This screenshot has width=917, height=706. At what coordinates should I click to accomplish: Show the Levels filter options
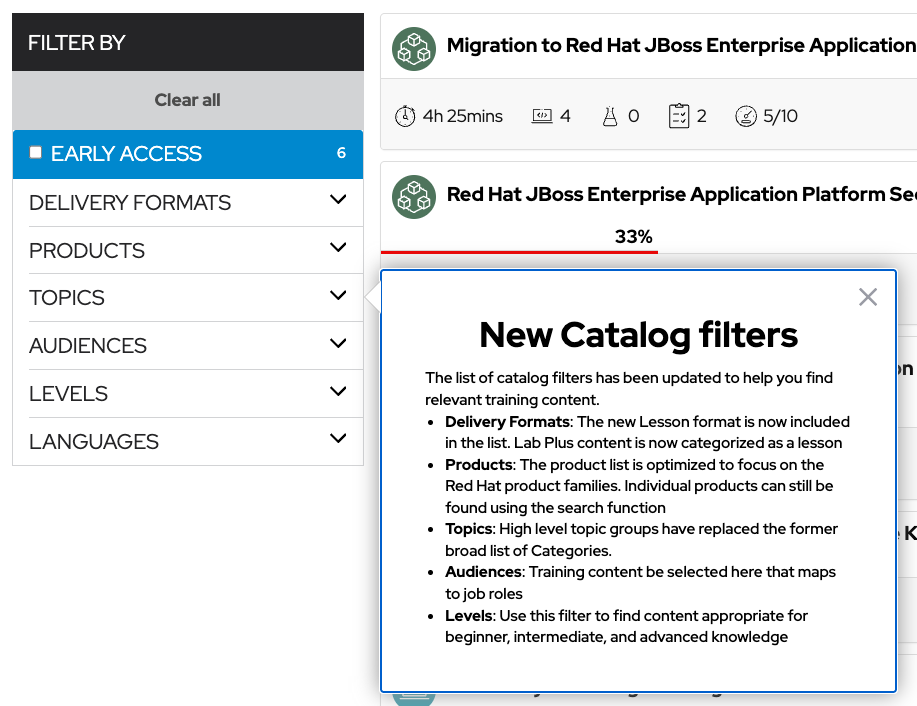(x=338, y=392)
